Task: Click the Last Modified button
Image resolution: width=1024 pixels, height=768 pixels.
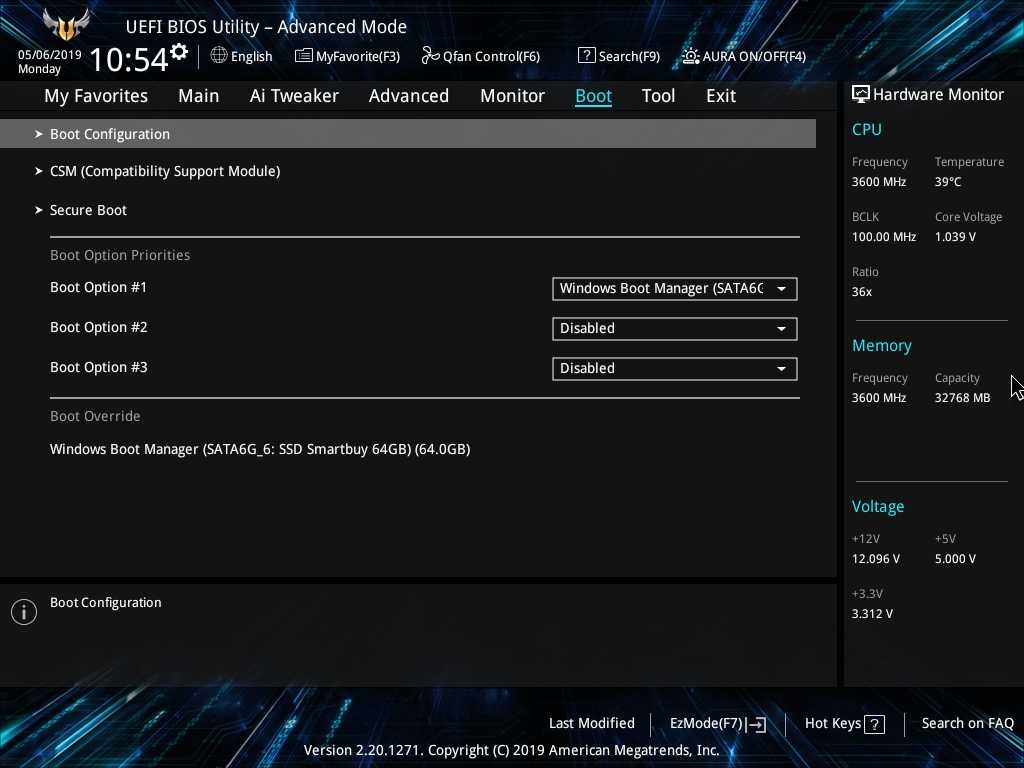Action: tap(591, 723)
